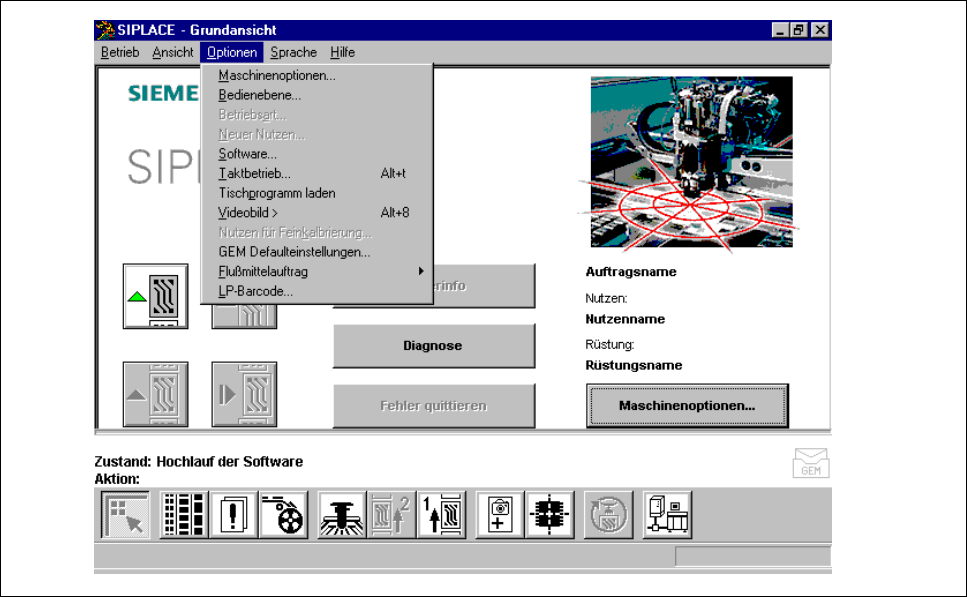This screenshot has width=967, height=597.
Task: Click the GEM envelope icon
Action: 811,464
